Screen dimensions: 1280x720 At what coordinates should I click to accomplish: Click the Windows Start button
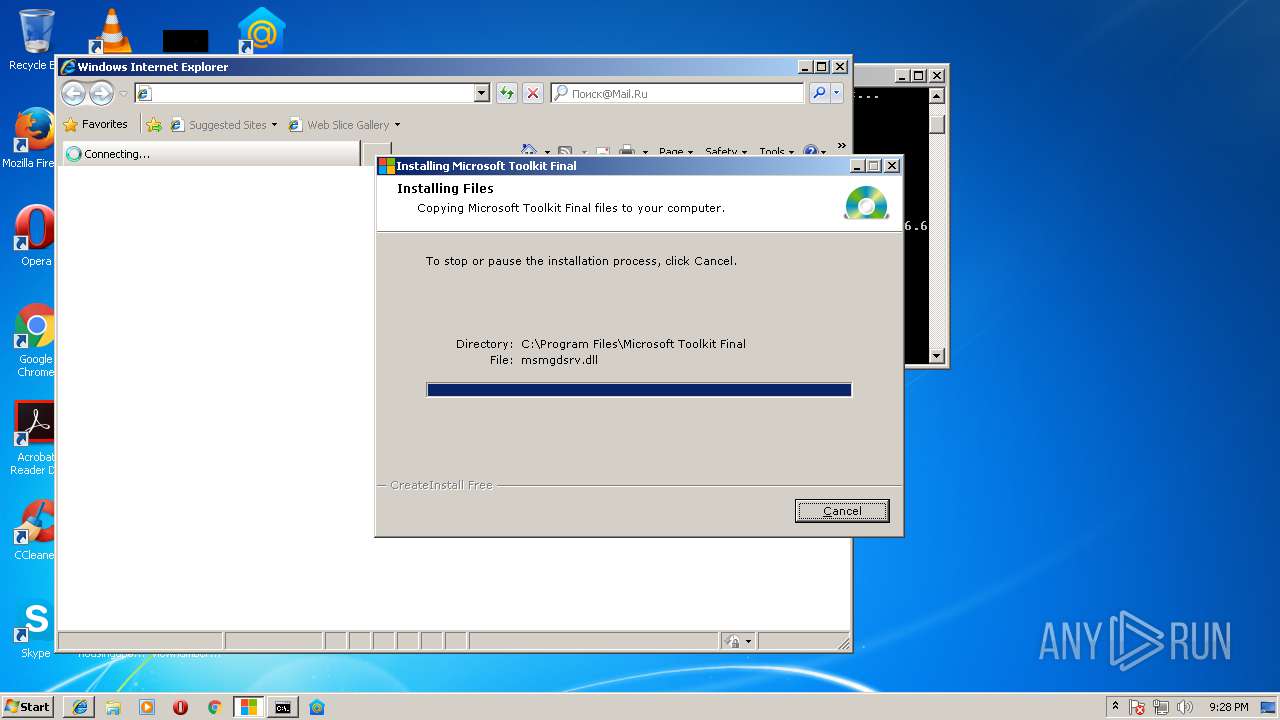click(27, 707)
